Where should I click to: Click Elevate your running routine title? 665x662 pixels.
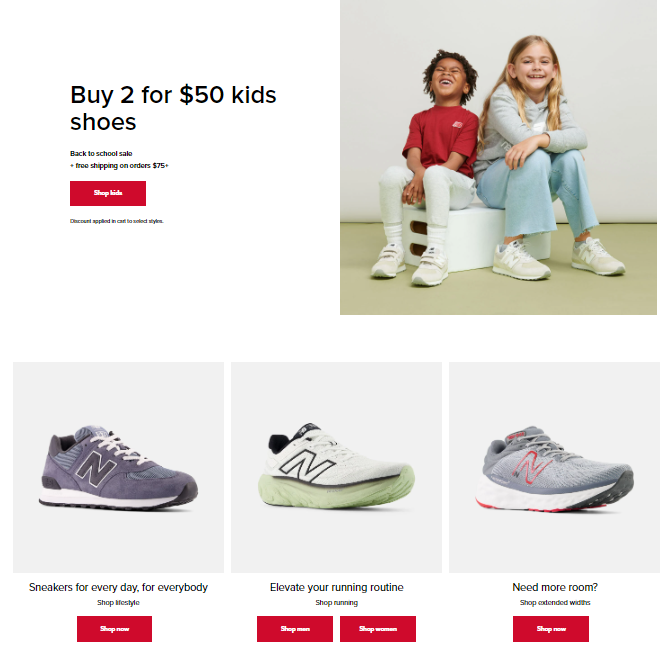[336, 587]
